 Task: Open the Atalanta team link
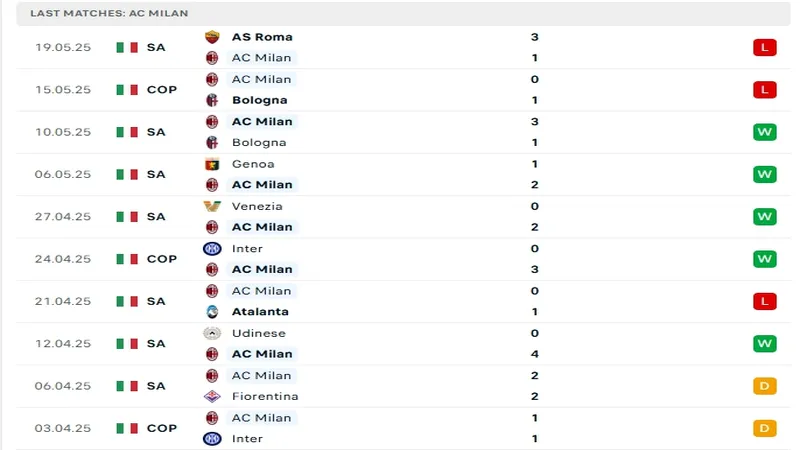(x=260, y=312)
